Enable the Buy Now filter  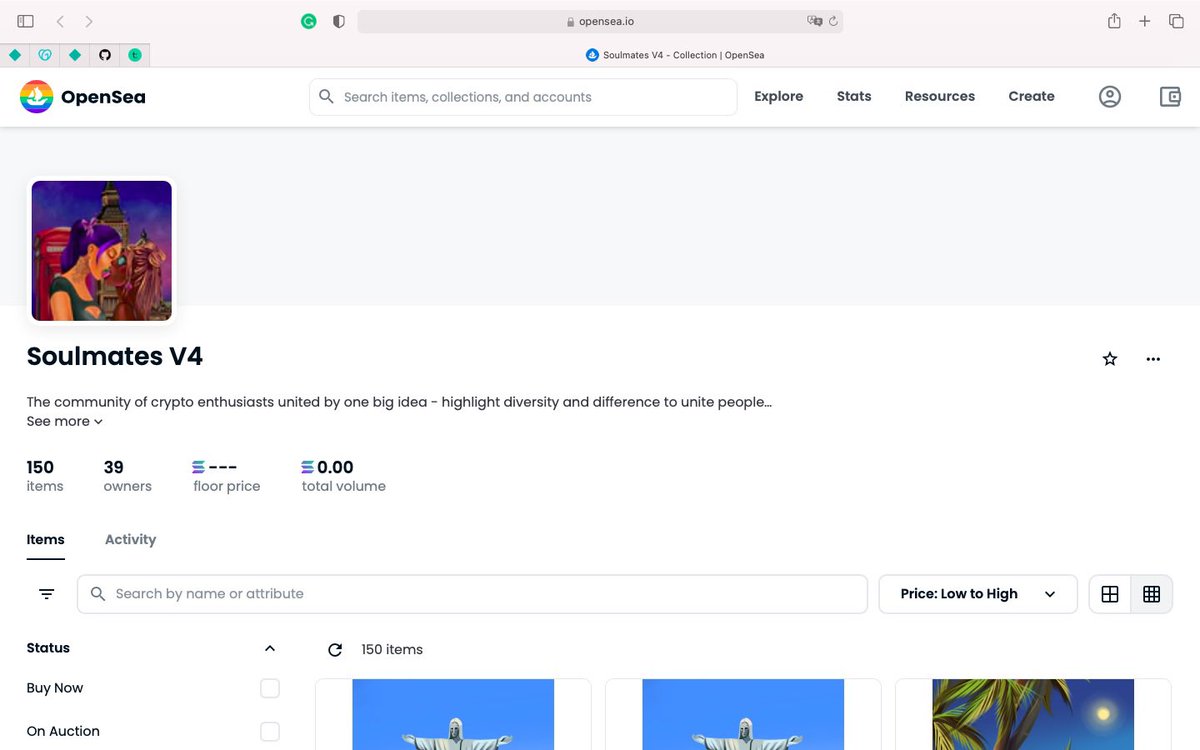(x=270, y=688)
